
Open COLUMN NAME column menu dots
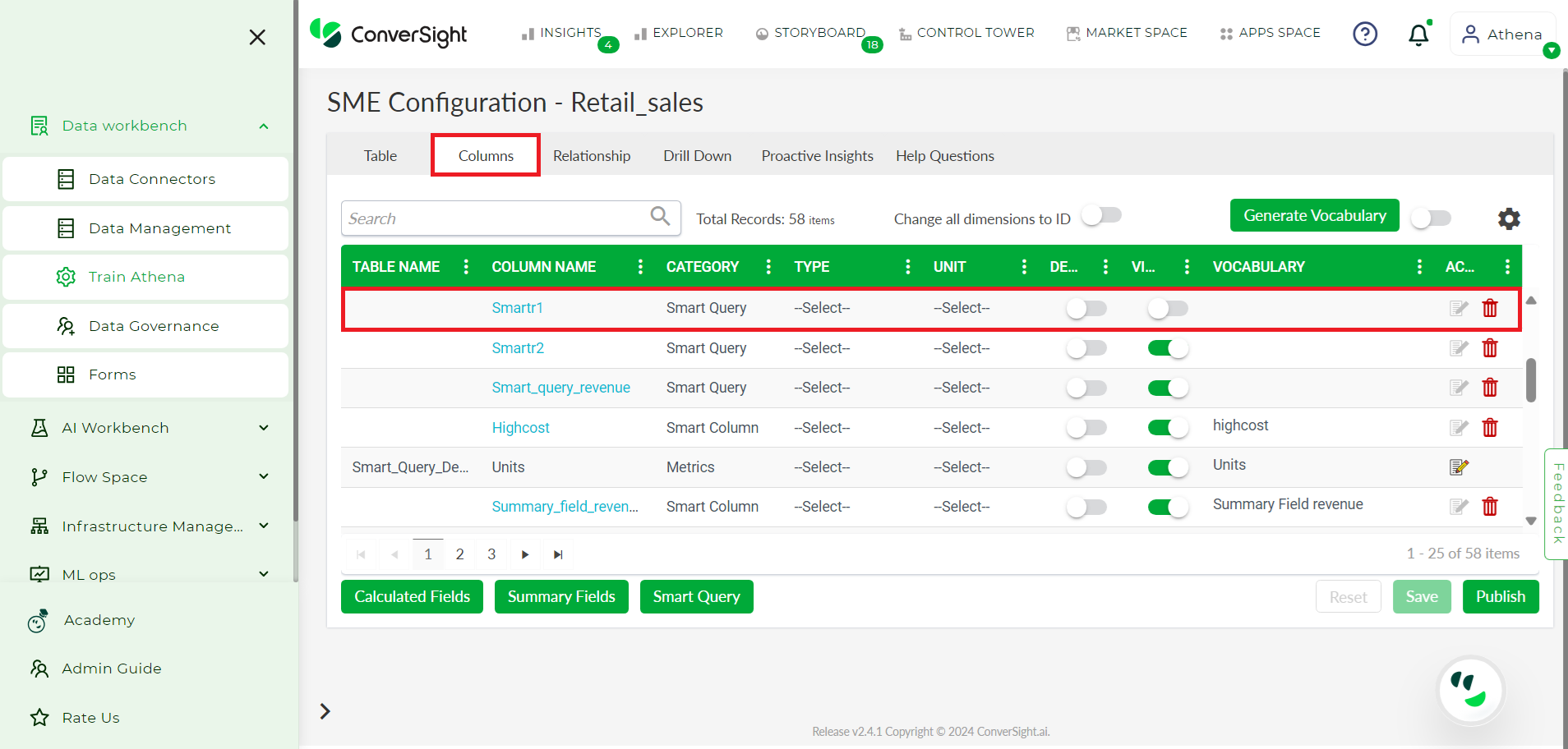640,266
